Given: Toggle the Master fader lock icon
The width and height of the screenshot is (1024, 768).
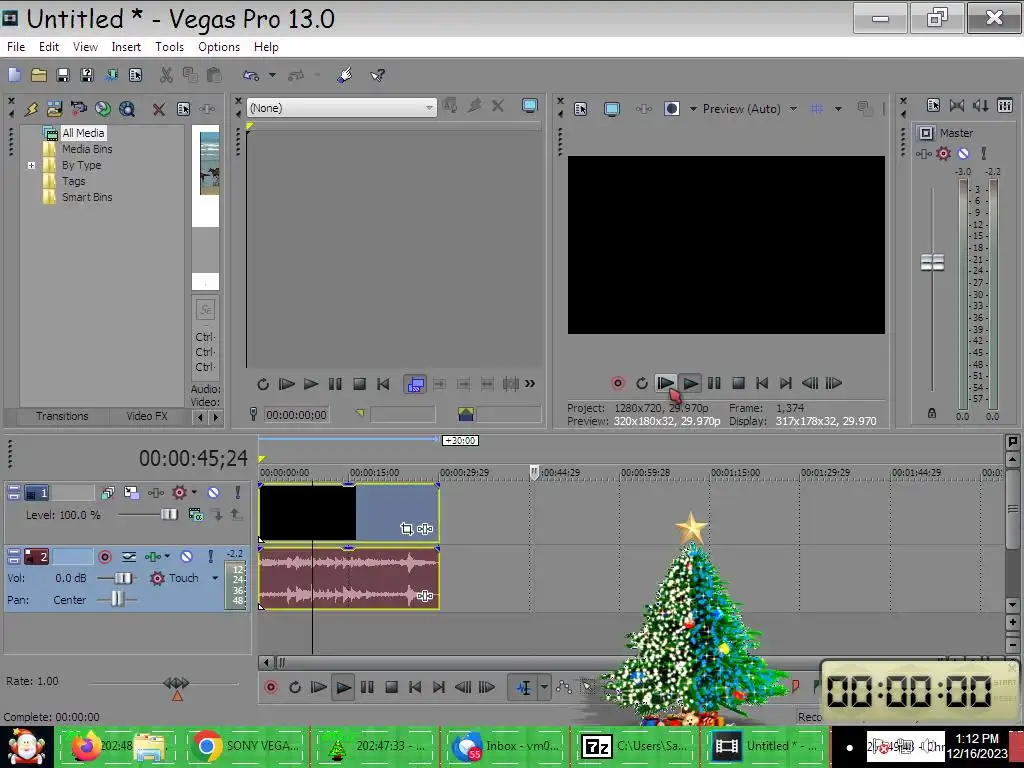Looking at the screenshot, I should point(932,413).
